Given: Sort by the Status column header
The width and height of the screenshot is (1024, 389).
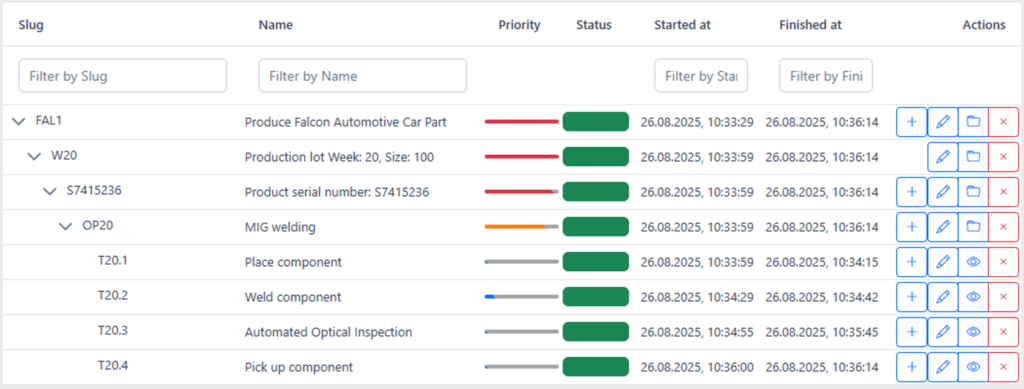Looking at the screenshot, I should point(594,25).
